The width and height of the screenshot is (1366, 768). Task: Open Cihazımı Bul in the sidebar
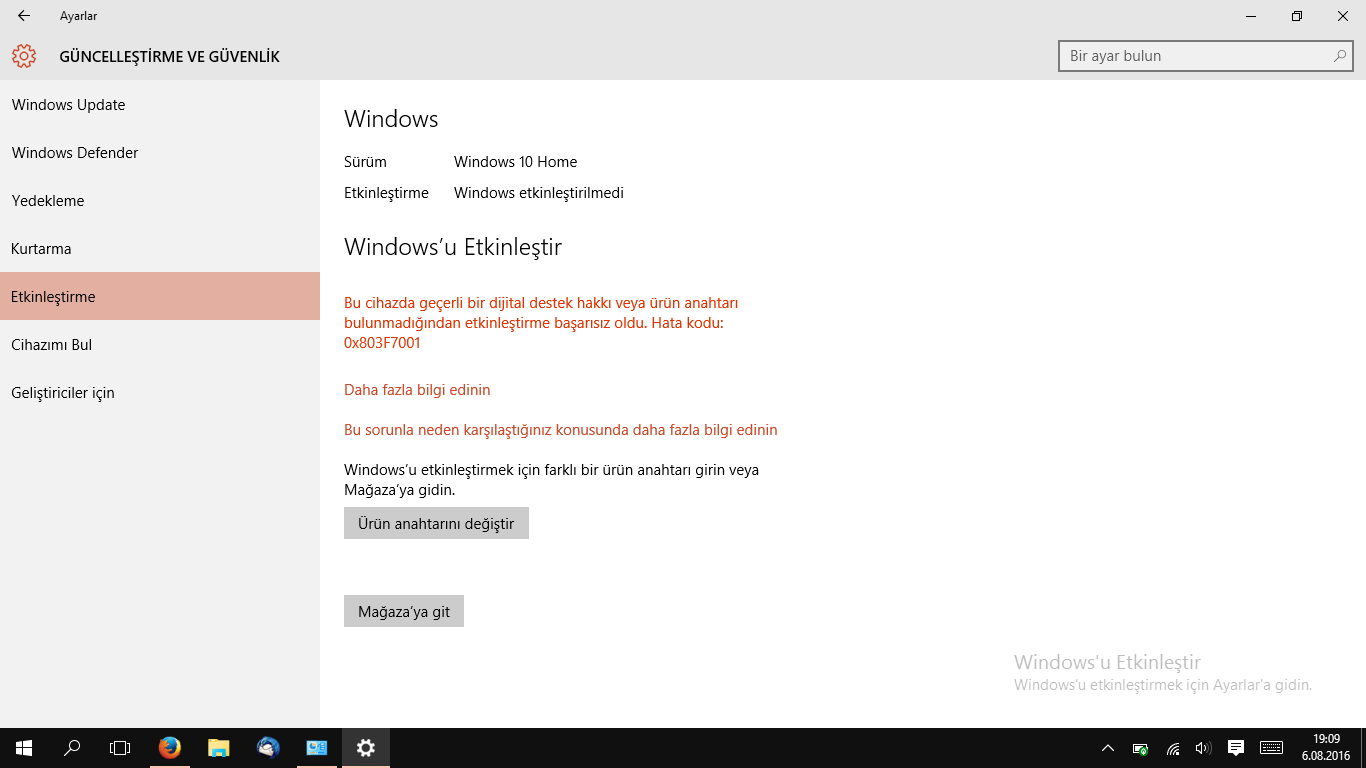(160, 345)
